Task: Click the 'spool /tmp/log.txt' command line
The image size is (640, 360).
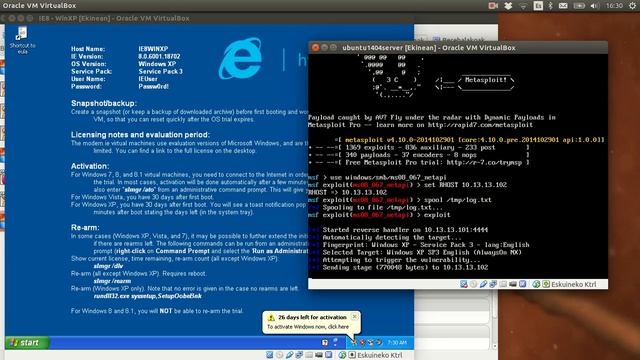Action: click(x=400, y=200)
